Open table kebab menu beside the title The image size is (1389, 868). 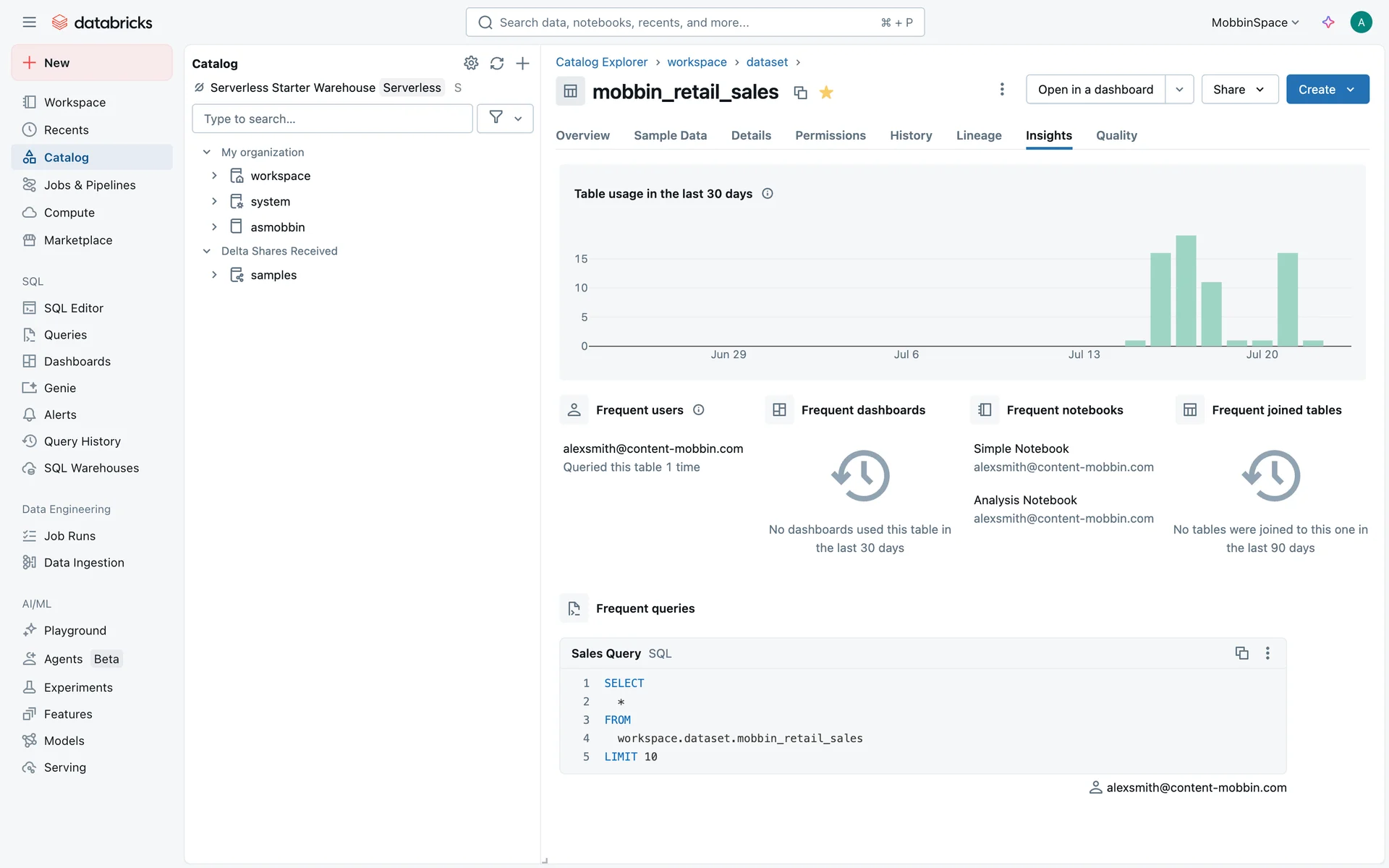click(1002, 89)
